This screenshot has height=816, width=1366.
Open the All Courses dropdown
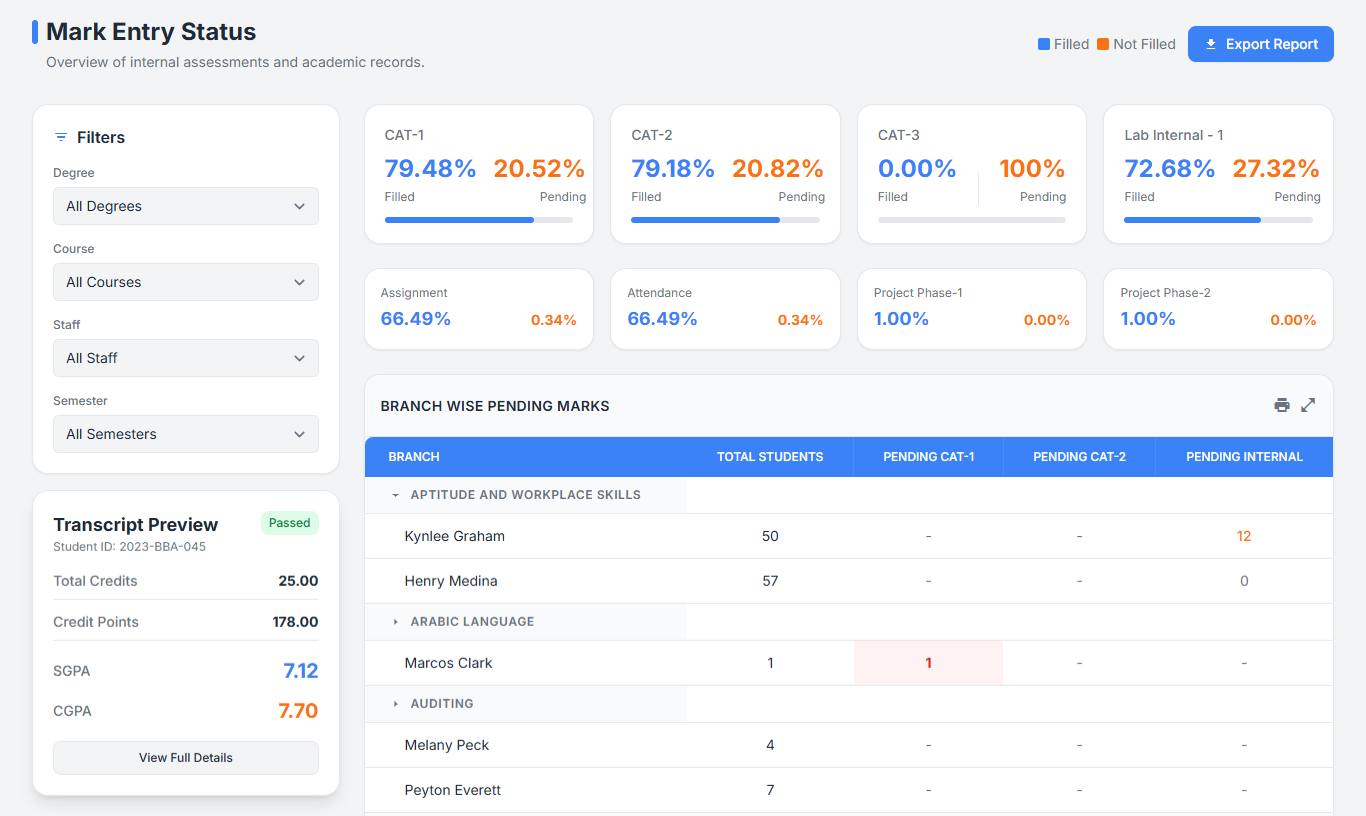tap(186, 282)
